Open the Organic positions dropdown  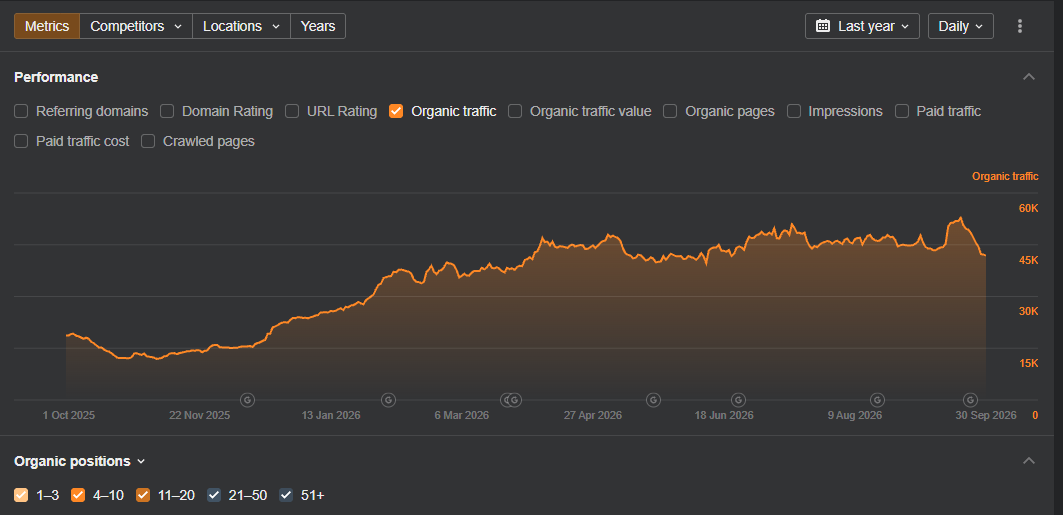[x=80, y=461]
